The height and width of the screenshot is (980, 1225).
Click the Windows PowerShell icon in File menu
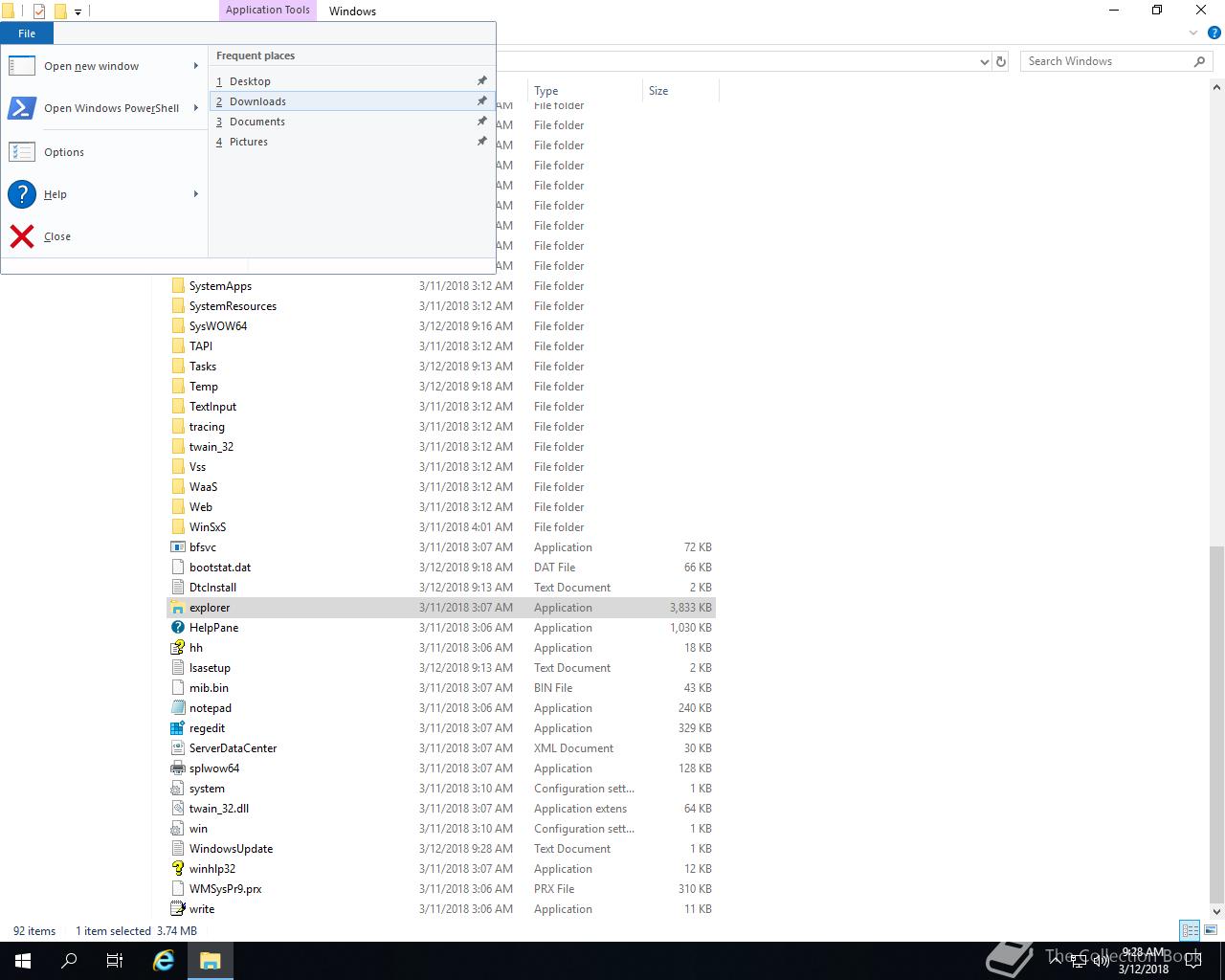(22, 108)
